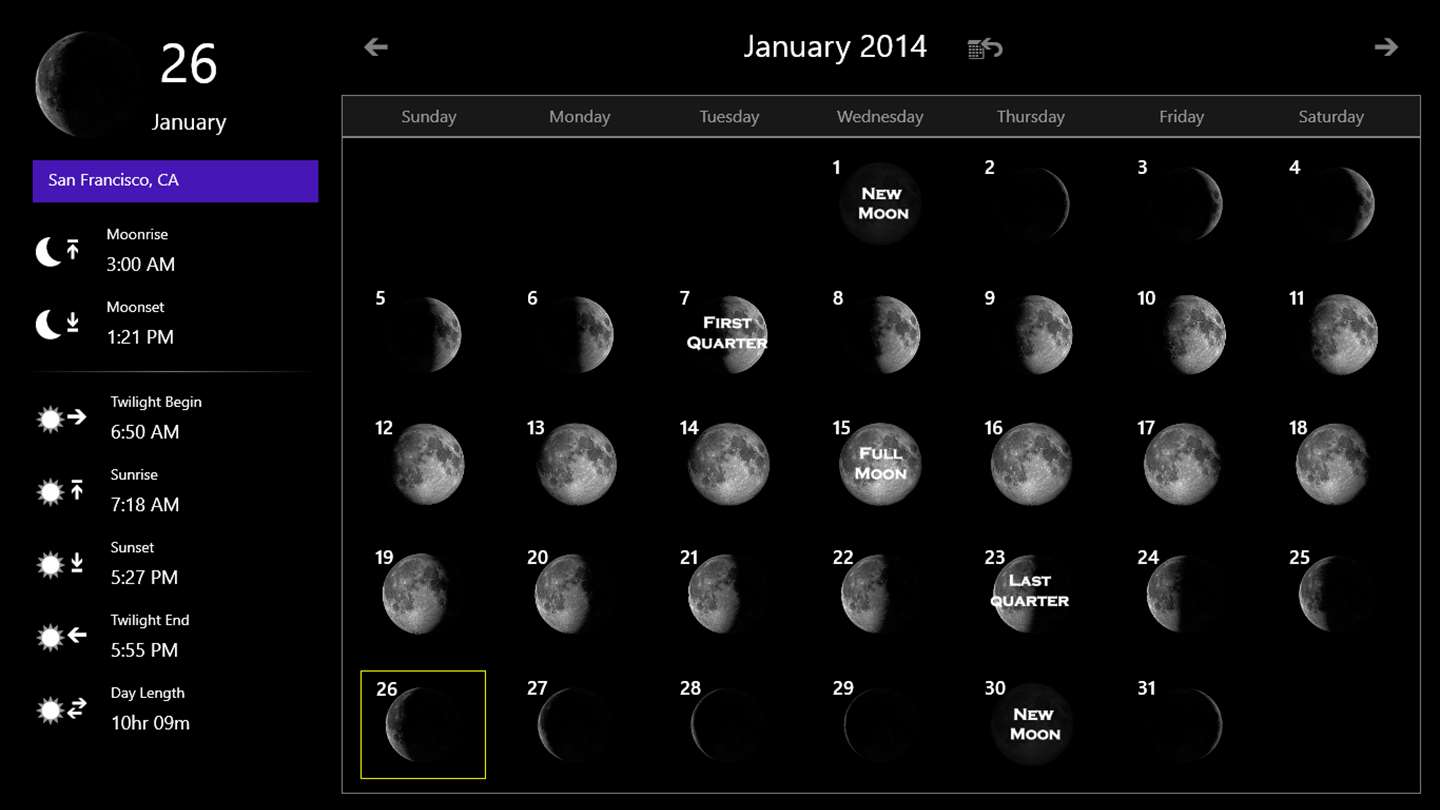The width and height of the screenshot is (1440, 810).
Task: Click the Moonrise time 3:00 AM
Action: coord(141,265)
